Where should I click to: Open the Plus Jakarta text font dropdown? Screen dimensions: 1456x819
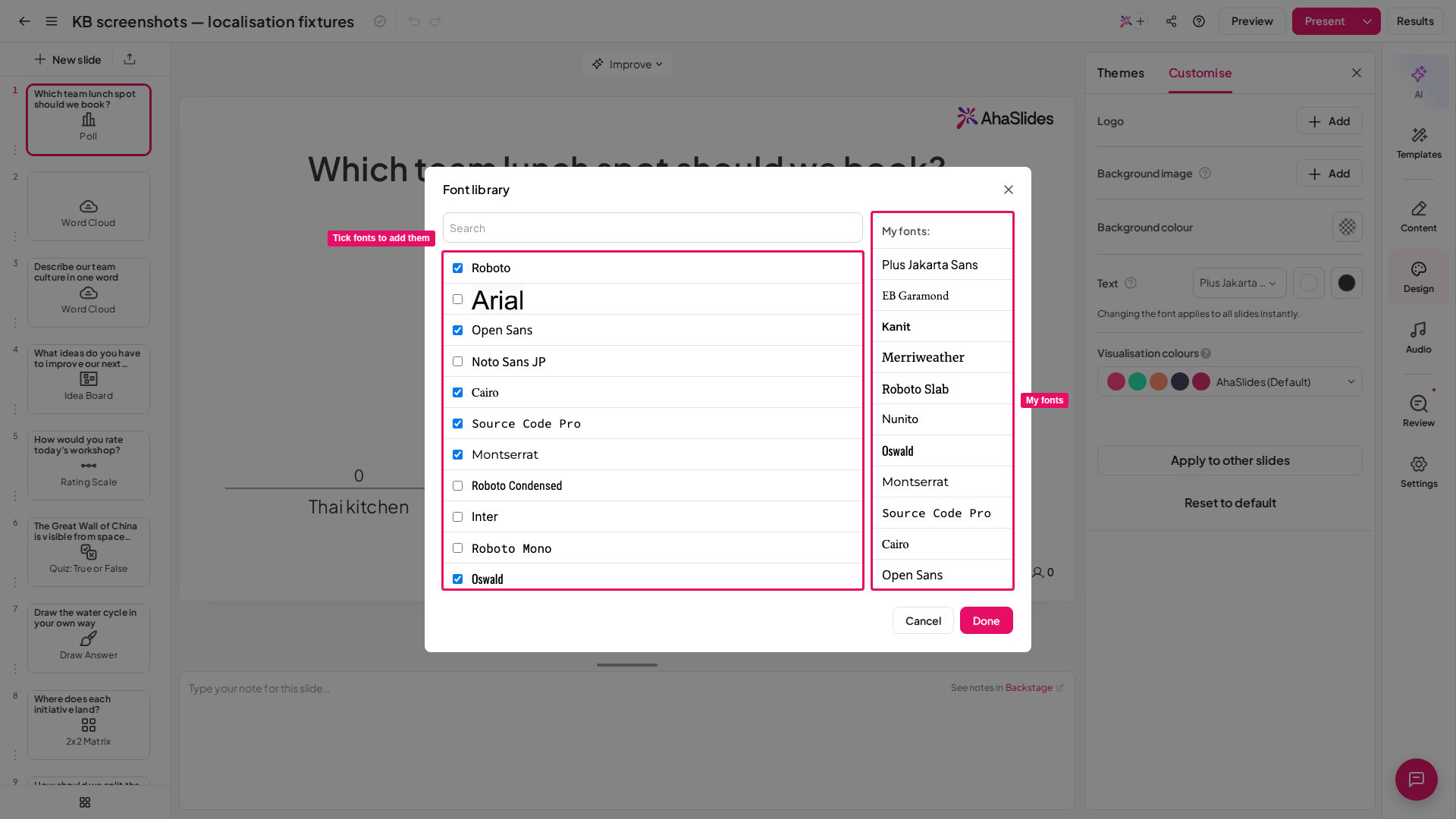pos(1239,283)
